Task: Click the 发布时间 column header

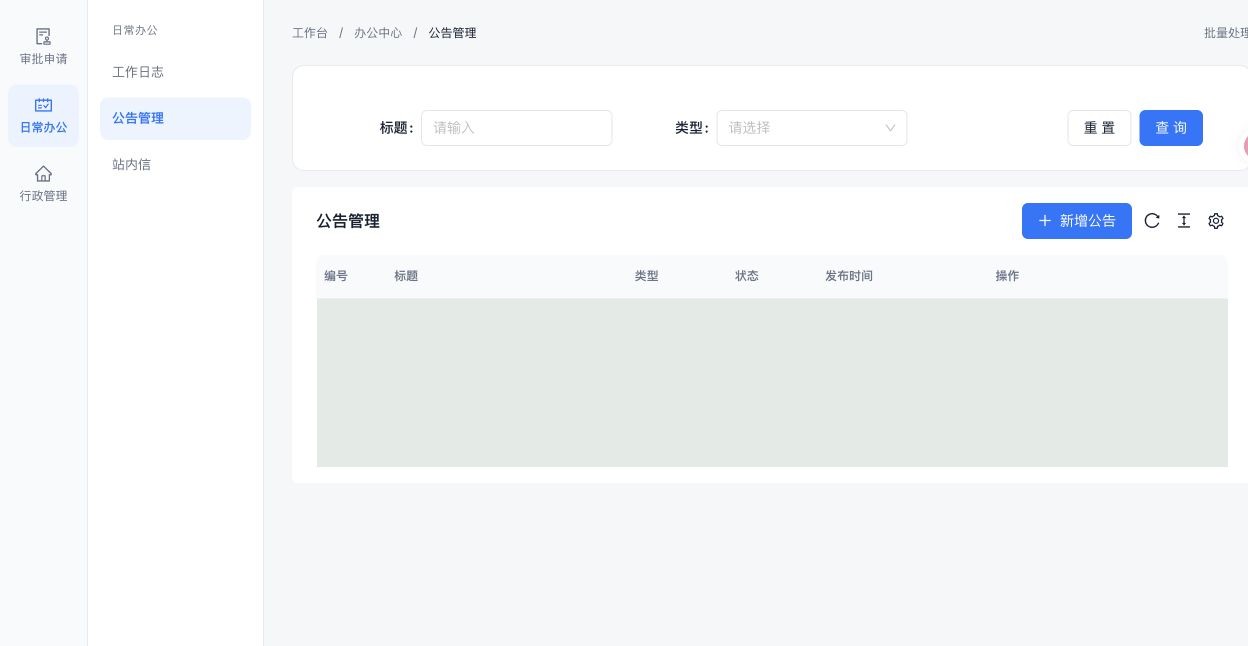Action: click(849, 276)
